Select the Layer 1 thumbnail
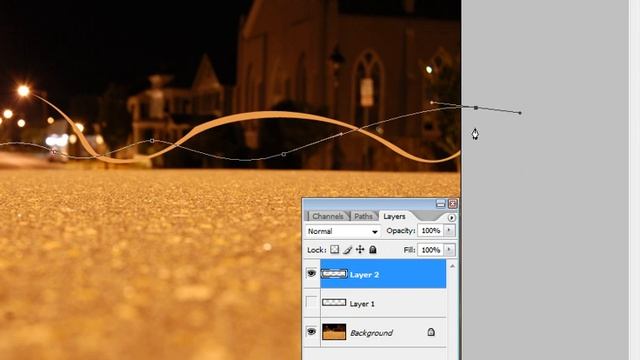Image resolution: width=640 pixels, height=360 pixels. tap(334, 303)
